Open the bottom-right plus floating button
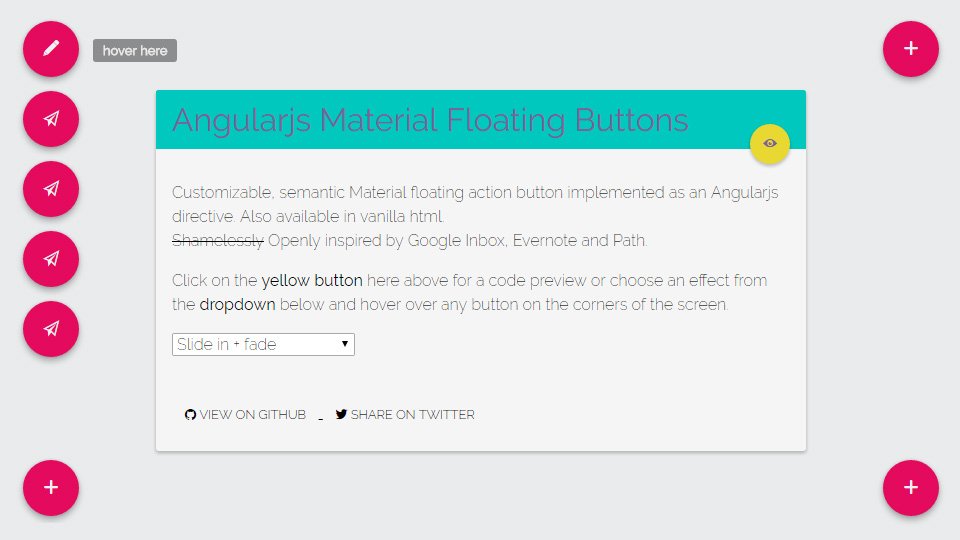Viewport: 960px width, 540px height. coord(910,487)
